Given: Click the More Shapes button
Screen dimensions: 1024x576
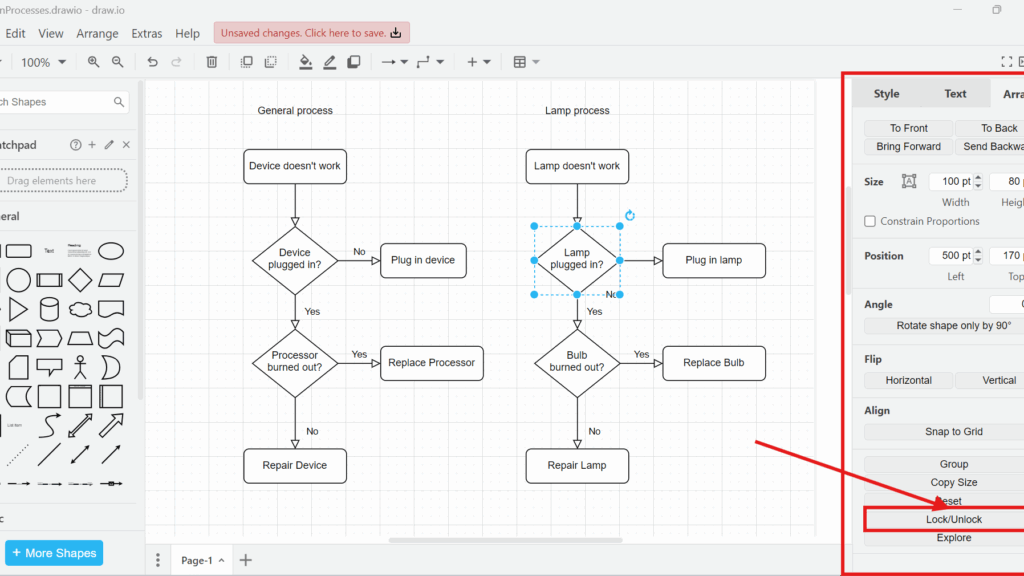Looking at the screenshot, I should pos(54,553).
